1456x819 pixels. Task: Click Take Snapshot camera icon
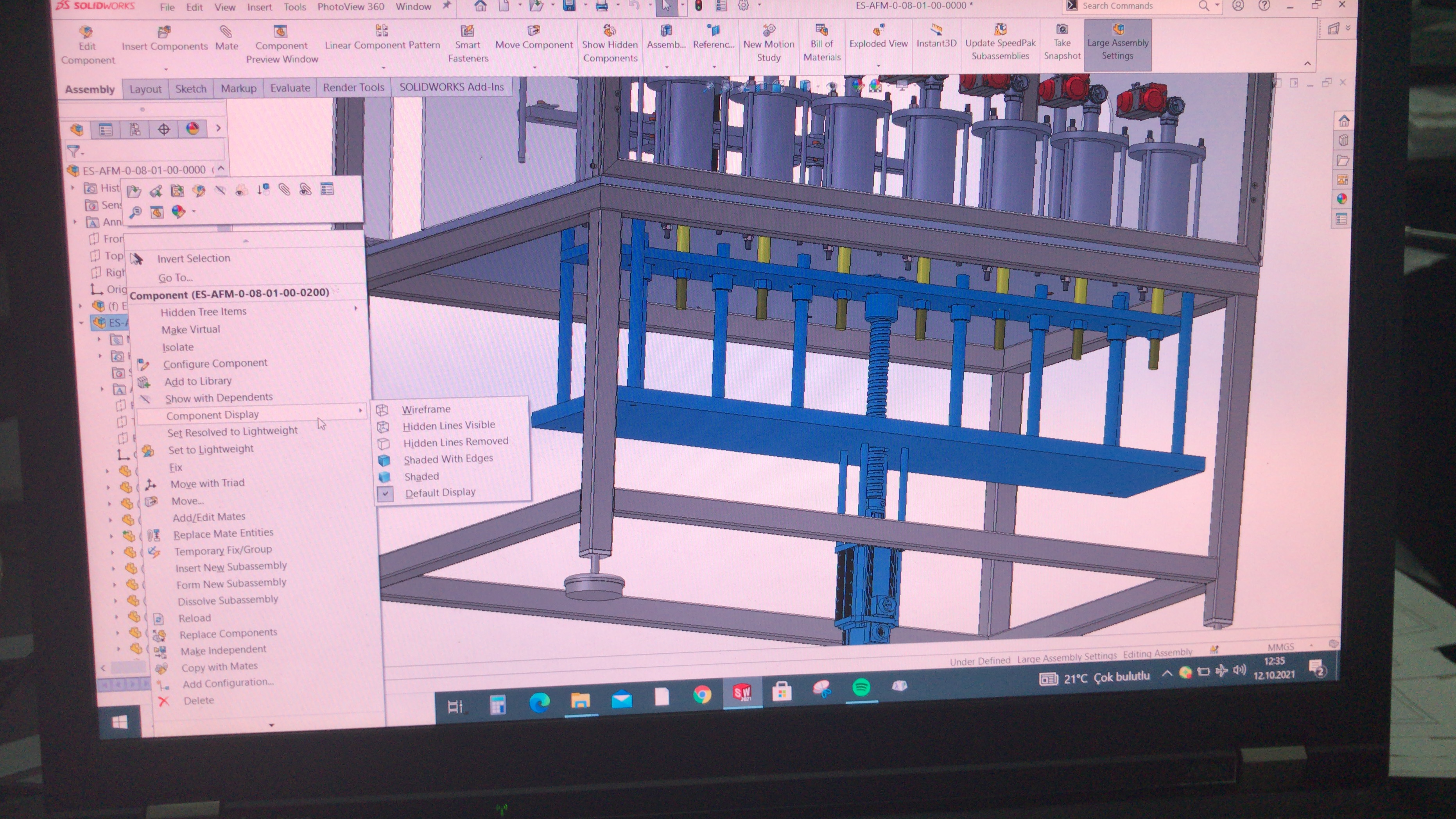[1062, 29]
